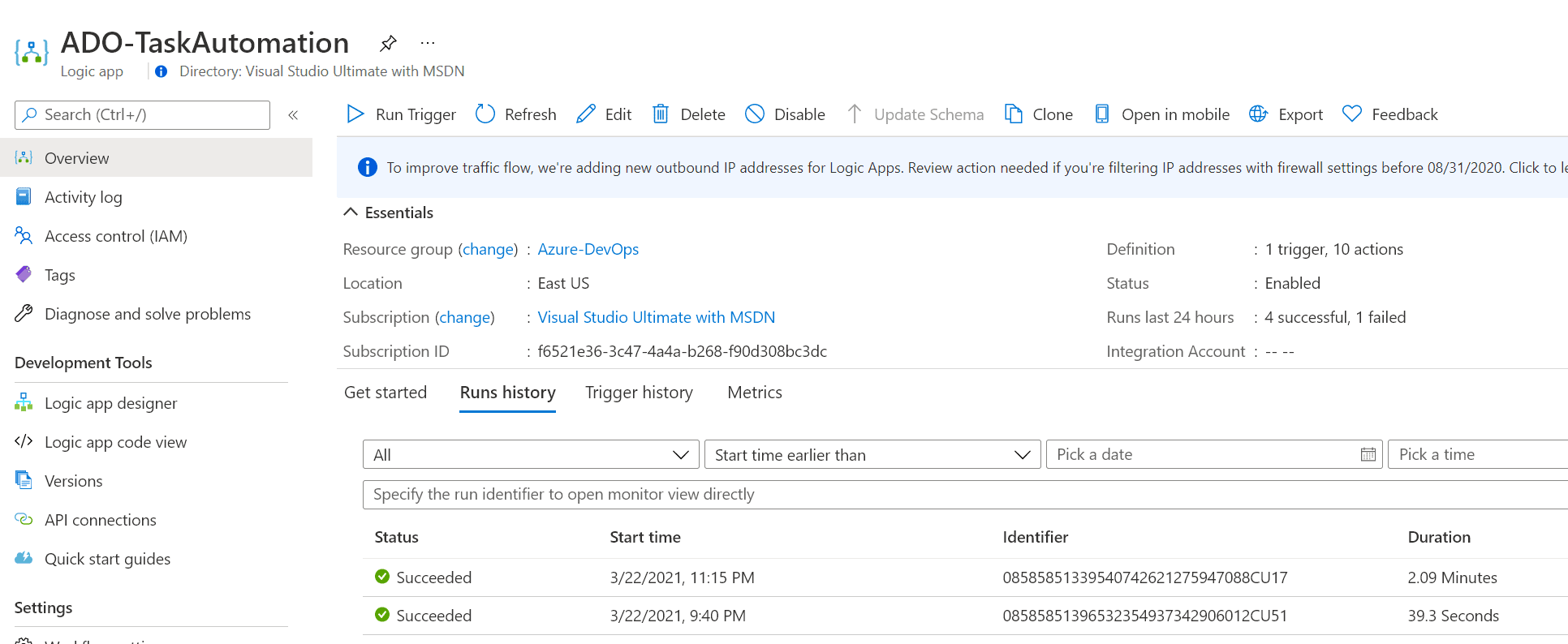Click the Edit pencil icon
The height and width of the screenshot is (644, 1568).
(x=586, y=114)
